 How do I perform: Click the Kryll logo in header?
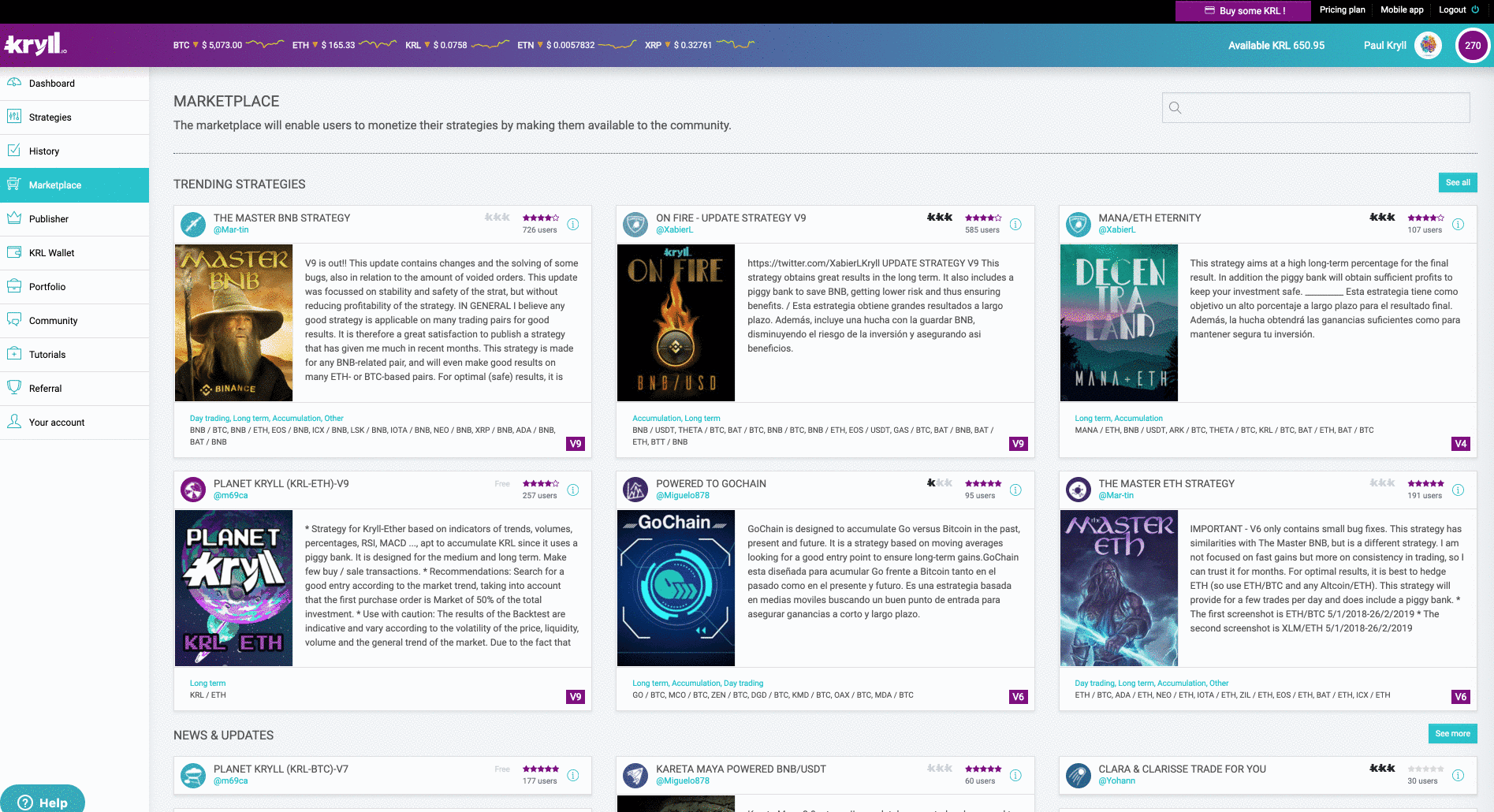tap(35, 44)
